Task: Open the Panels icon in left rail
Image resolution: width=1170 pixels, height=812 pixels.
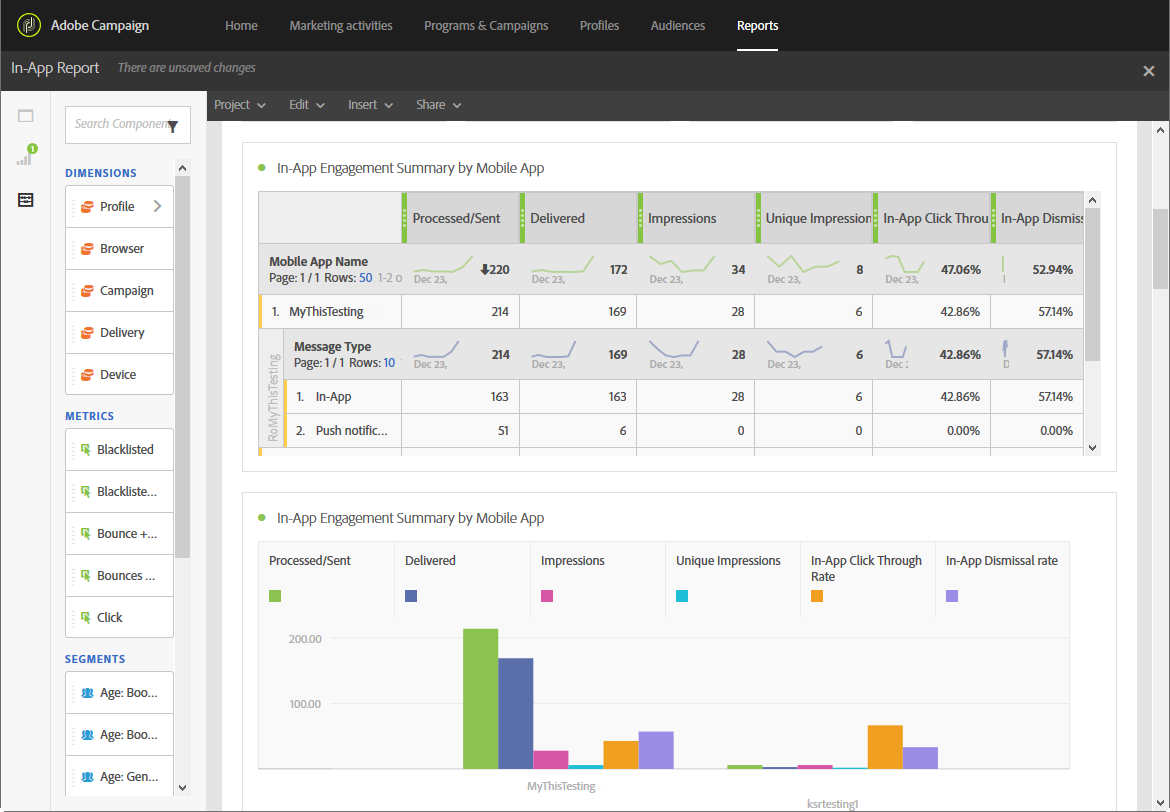Action: click(x=25, y=116)
